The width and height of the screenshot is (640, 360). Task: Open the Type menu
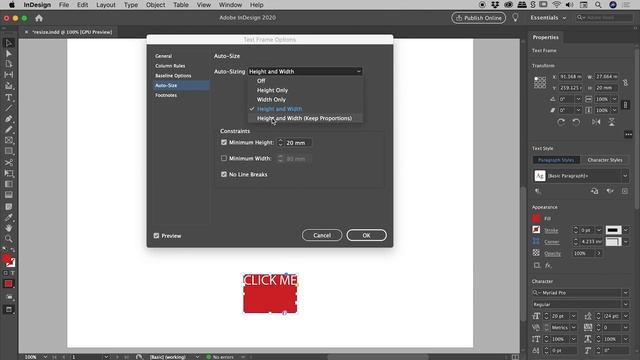(x=131, y=5)
